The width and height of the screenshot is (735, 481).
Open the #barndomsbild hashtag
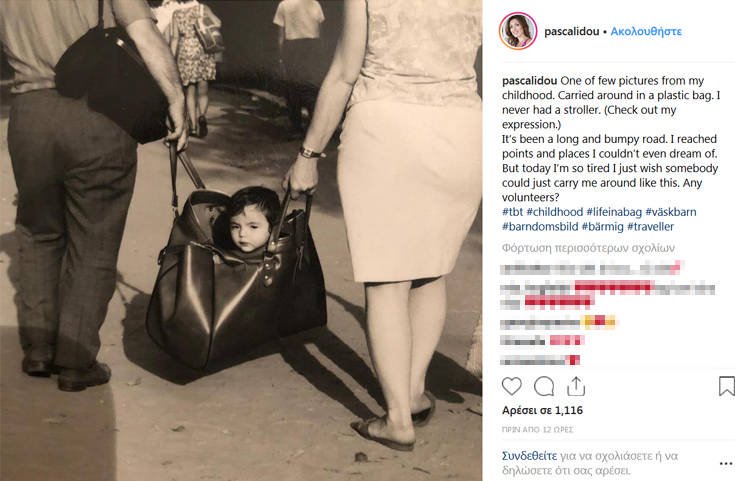pyautogui.click(x=540, y=227)
